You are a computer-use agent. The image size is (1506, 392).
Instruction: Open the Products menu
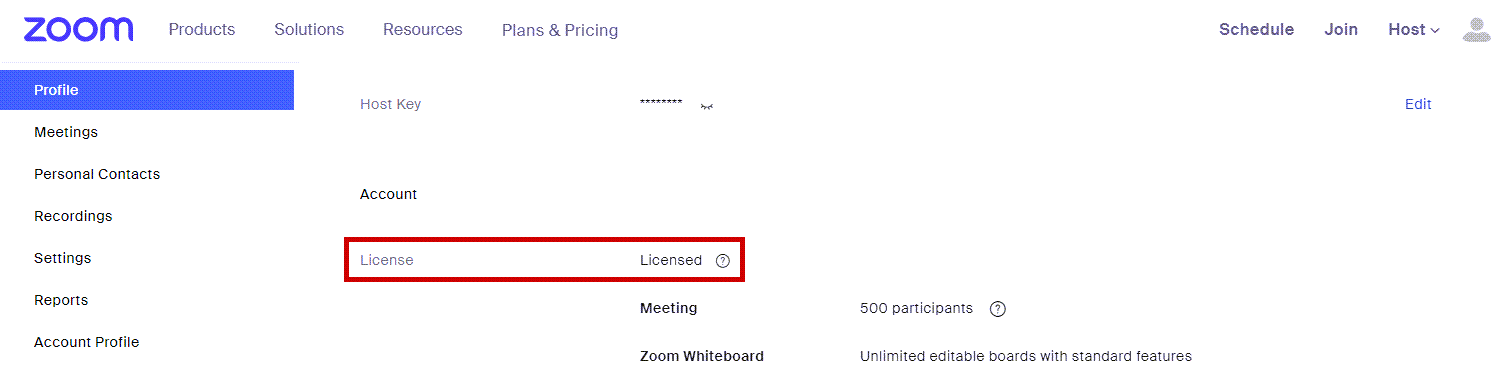(202, 30)
